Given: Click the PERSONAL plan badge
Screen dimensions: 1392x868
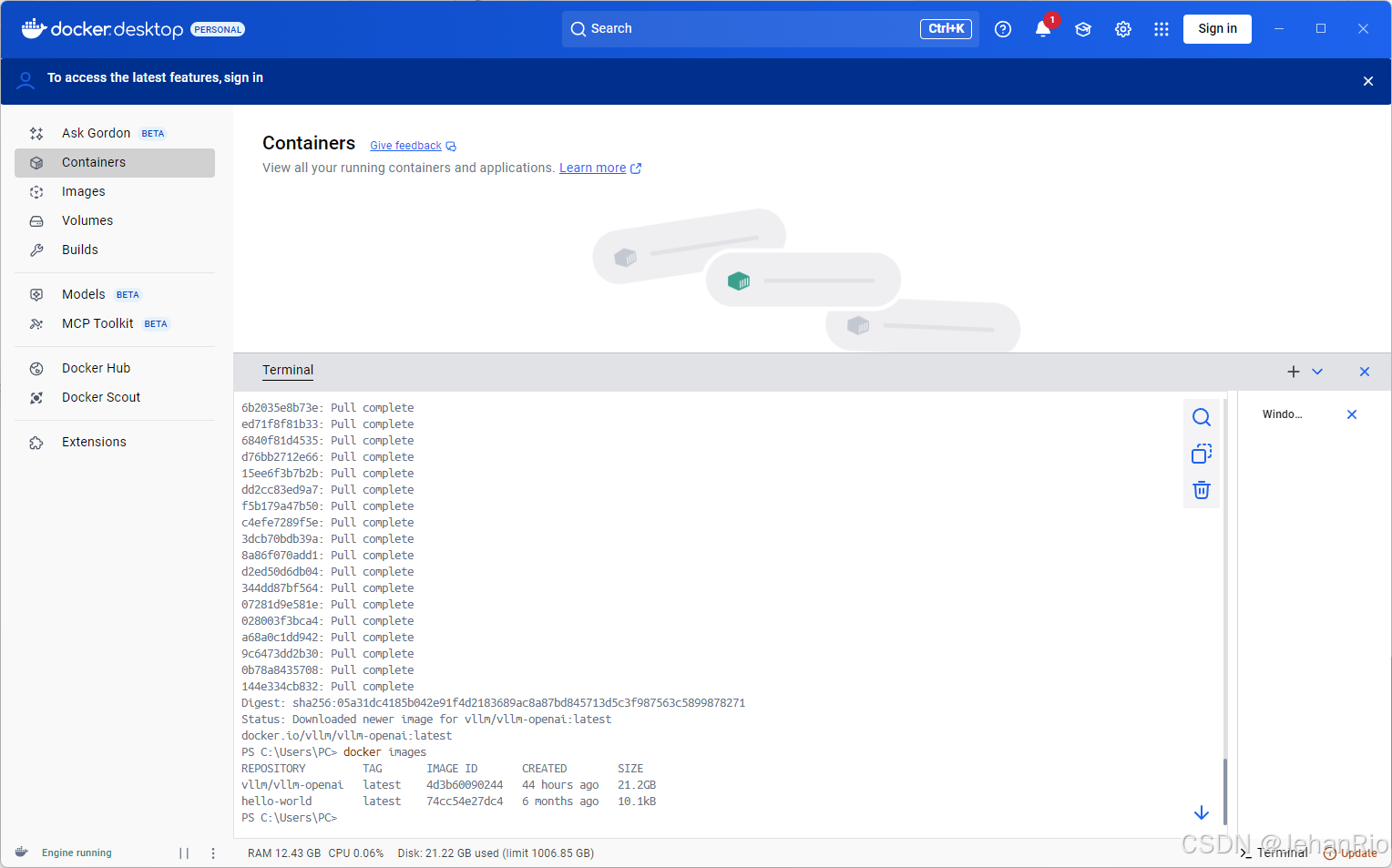Looking at the screenshot, I should (x=218, y=29).
